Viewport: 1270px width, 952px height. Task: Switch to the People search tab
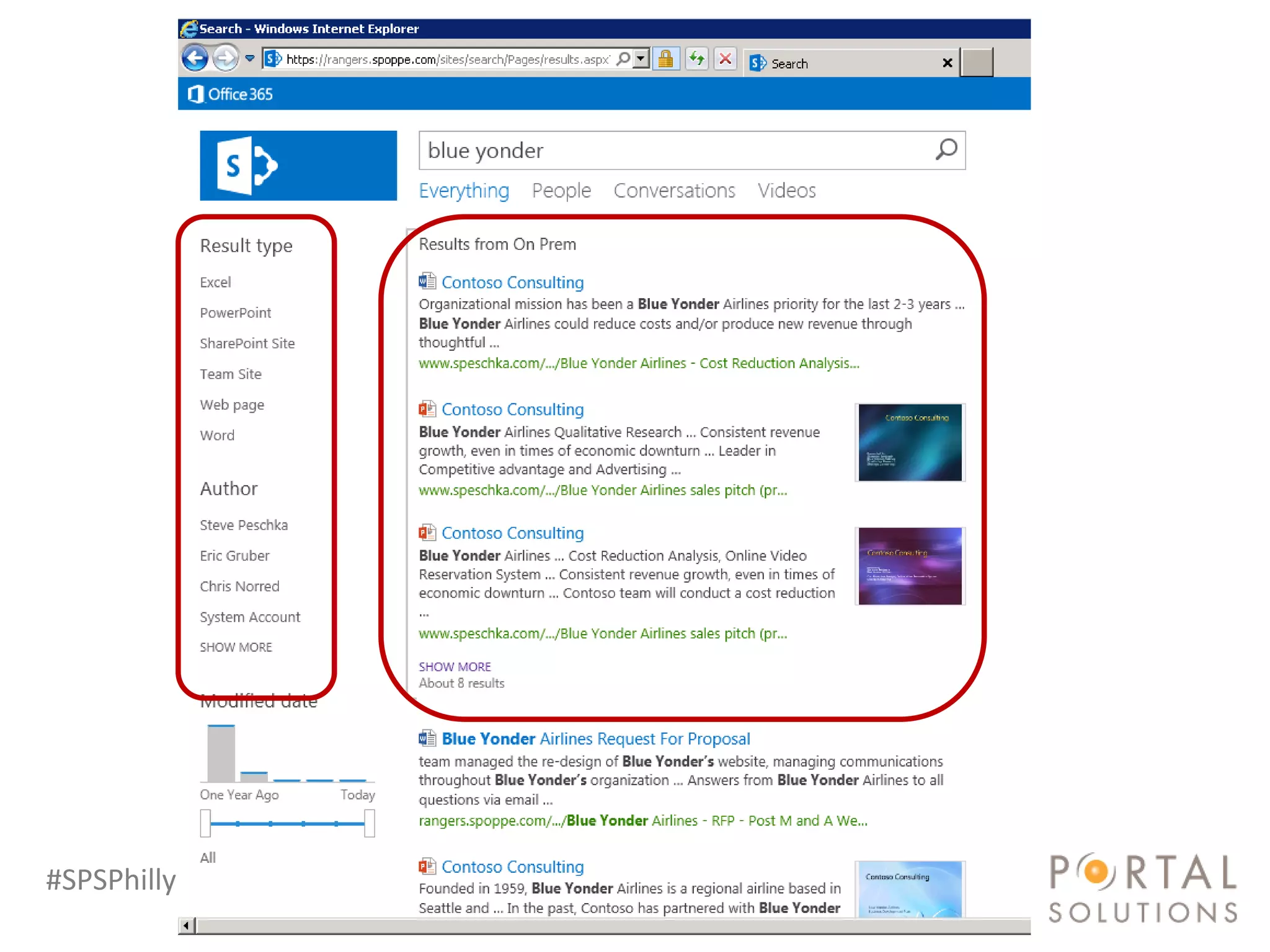pos(561,190)
